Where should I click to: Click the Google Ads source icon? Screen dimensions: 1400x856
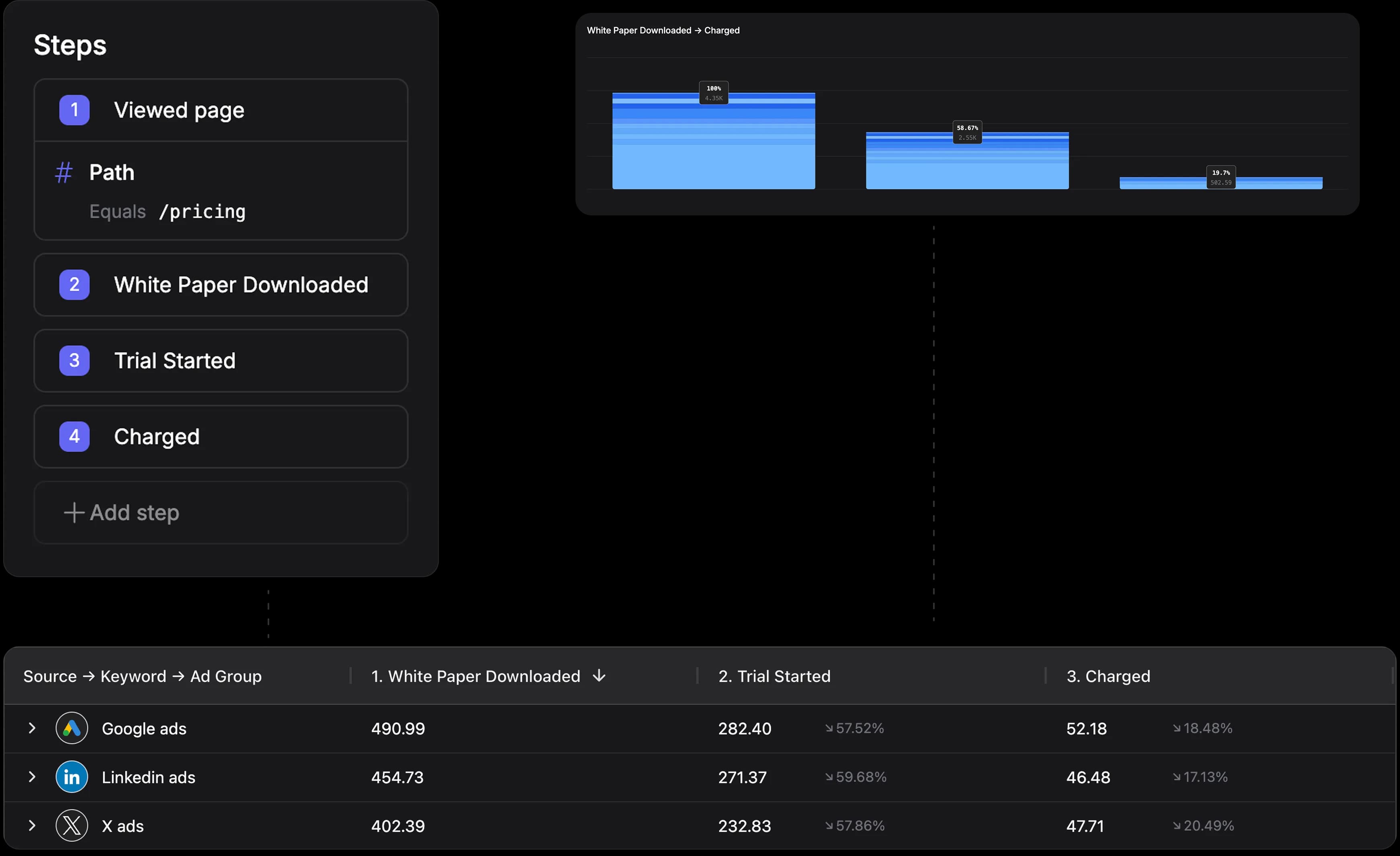click(x=72, y=728)
